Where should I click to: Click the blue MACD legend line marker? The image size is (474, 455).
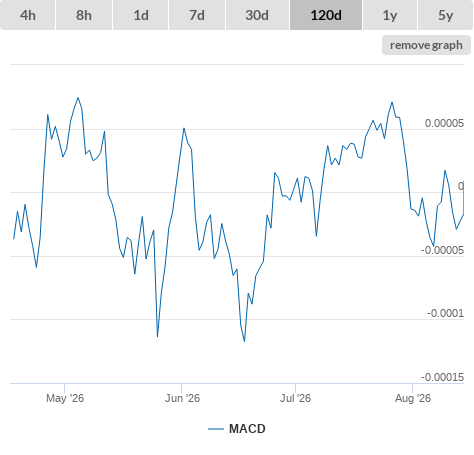pos(216,429)
